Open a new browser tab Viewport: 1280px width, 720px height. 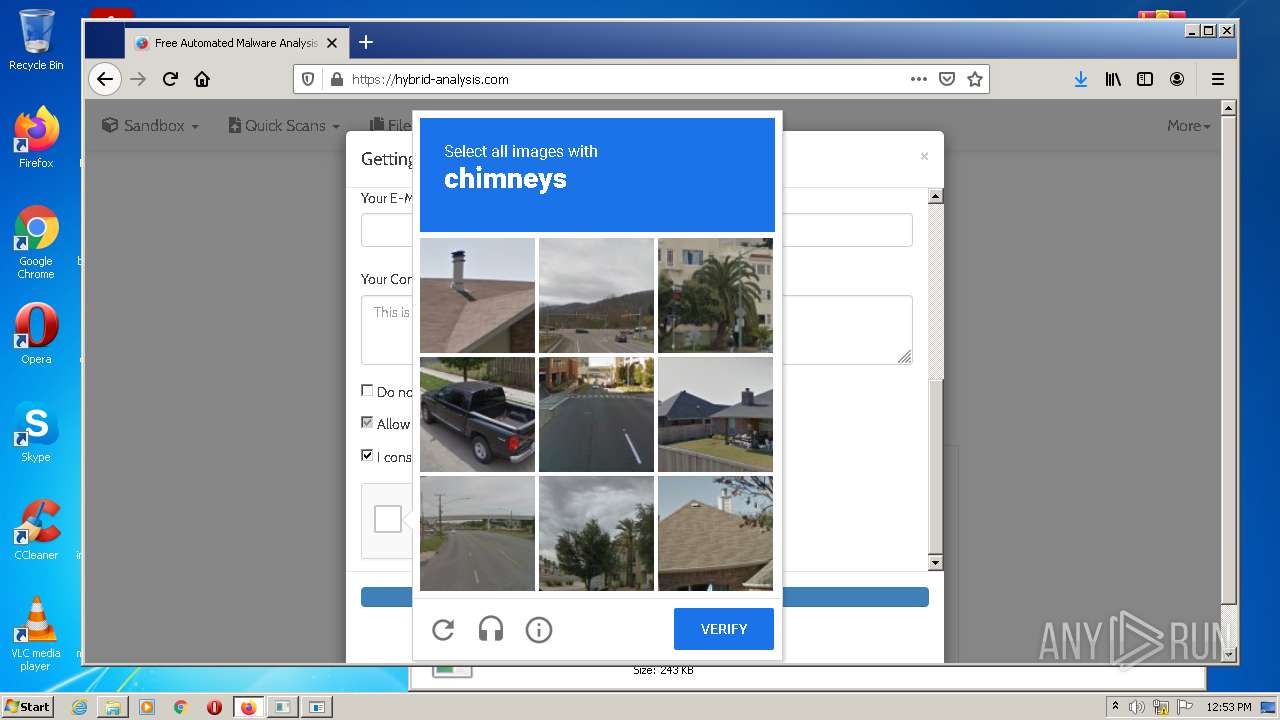[366, 42]
